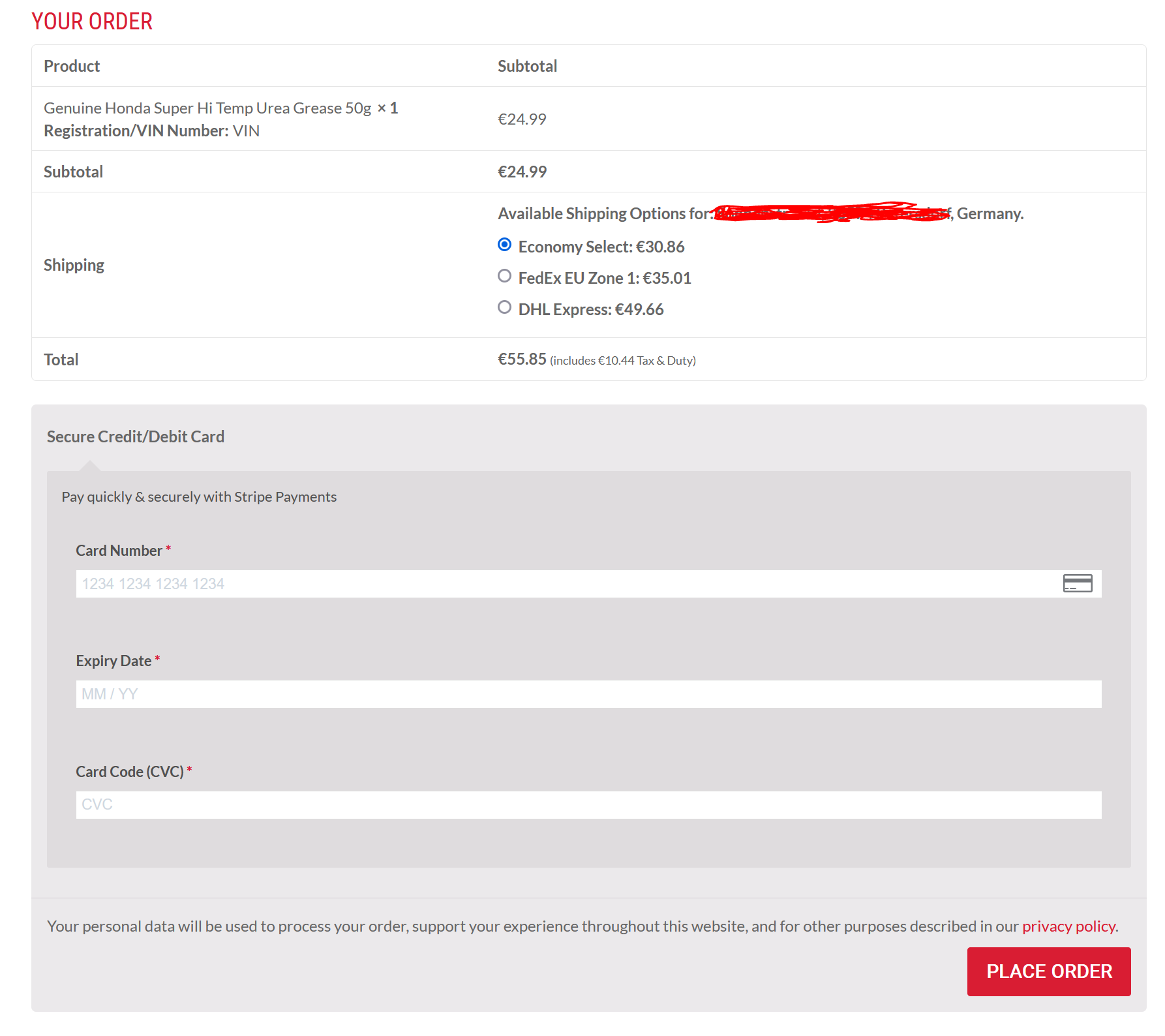The height and width of the screenshot is (1036, 1165).
Task: Click the €55.85 total amount
Action: tap(522, 359)
